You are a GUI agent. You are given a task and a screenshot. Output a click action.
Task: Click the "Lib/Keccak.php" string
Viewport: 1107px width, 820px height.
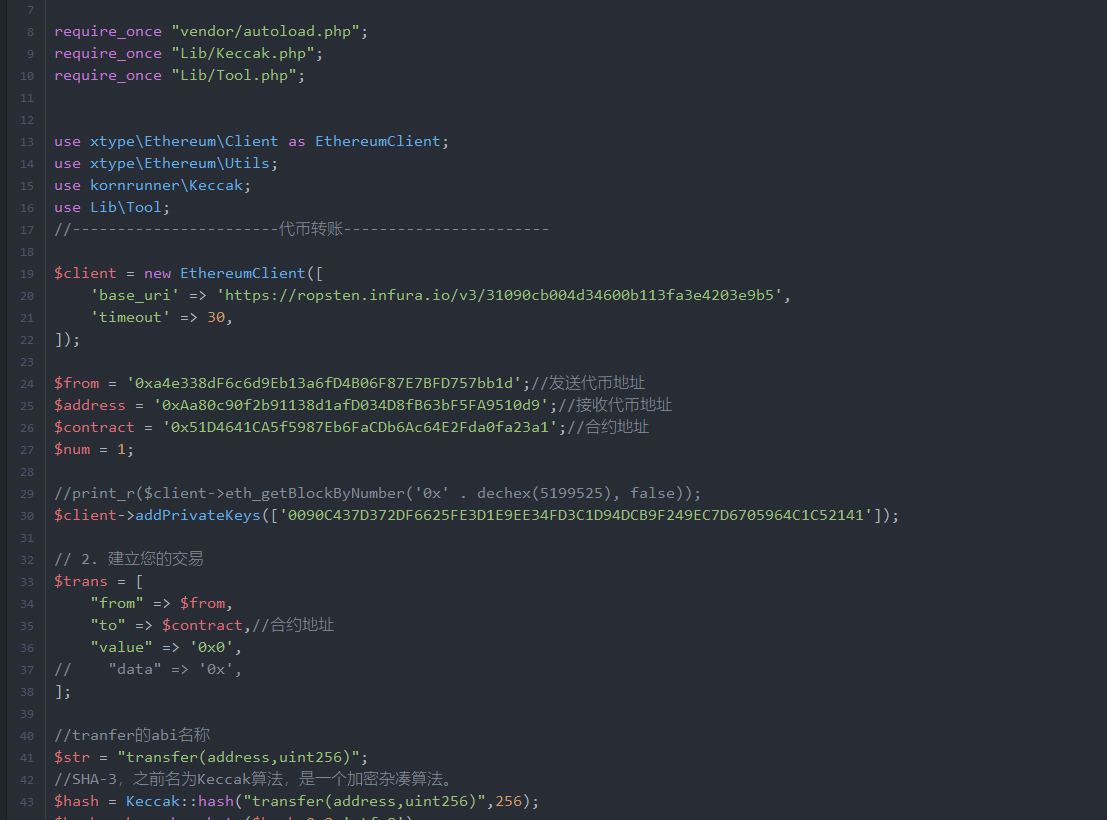pos(243,53)
